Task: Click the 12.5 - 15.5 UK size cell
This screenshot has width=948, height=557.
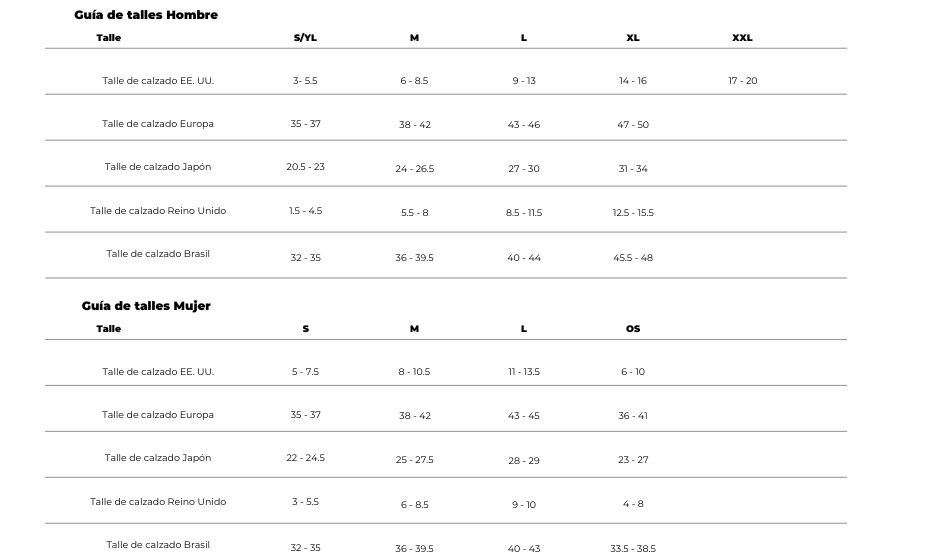Action: (633, 213)
